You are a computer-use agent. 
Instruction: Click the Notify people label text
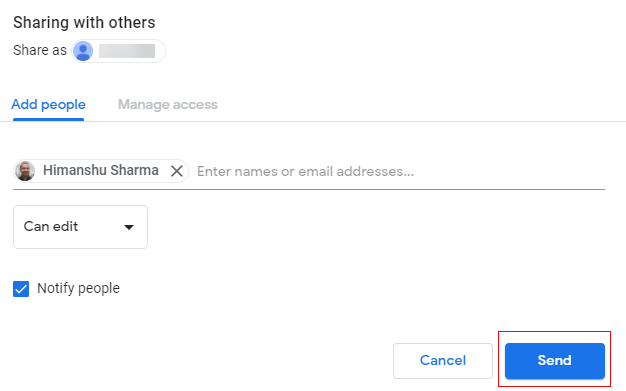pos(78,288)
